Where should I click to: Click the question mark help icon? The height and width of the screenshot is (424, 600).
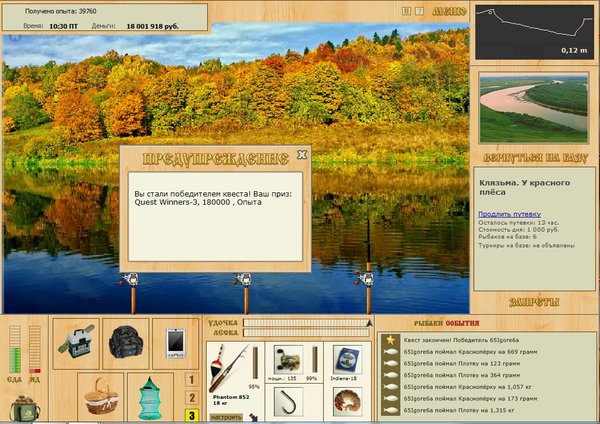[419, 11]
